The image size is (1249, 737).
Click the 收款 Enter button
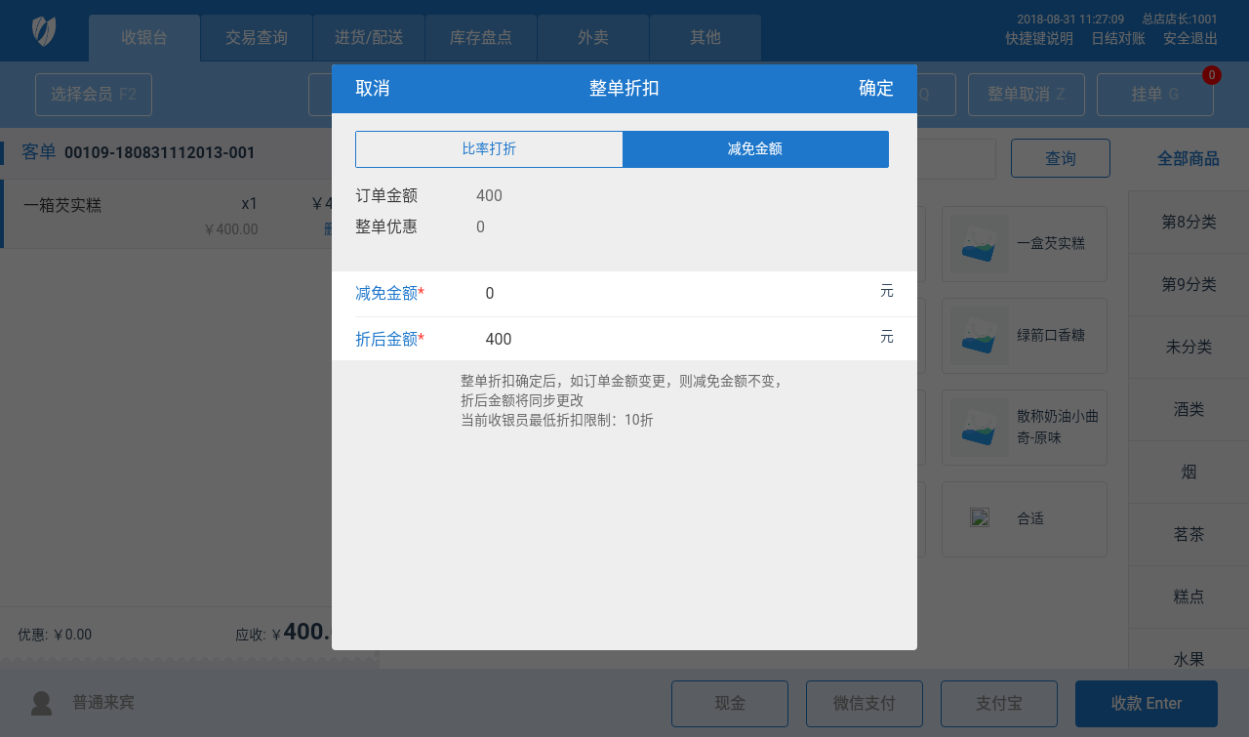[x=1146, y=703]
